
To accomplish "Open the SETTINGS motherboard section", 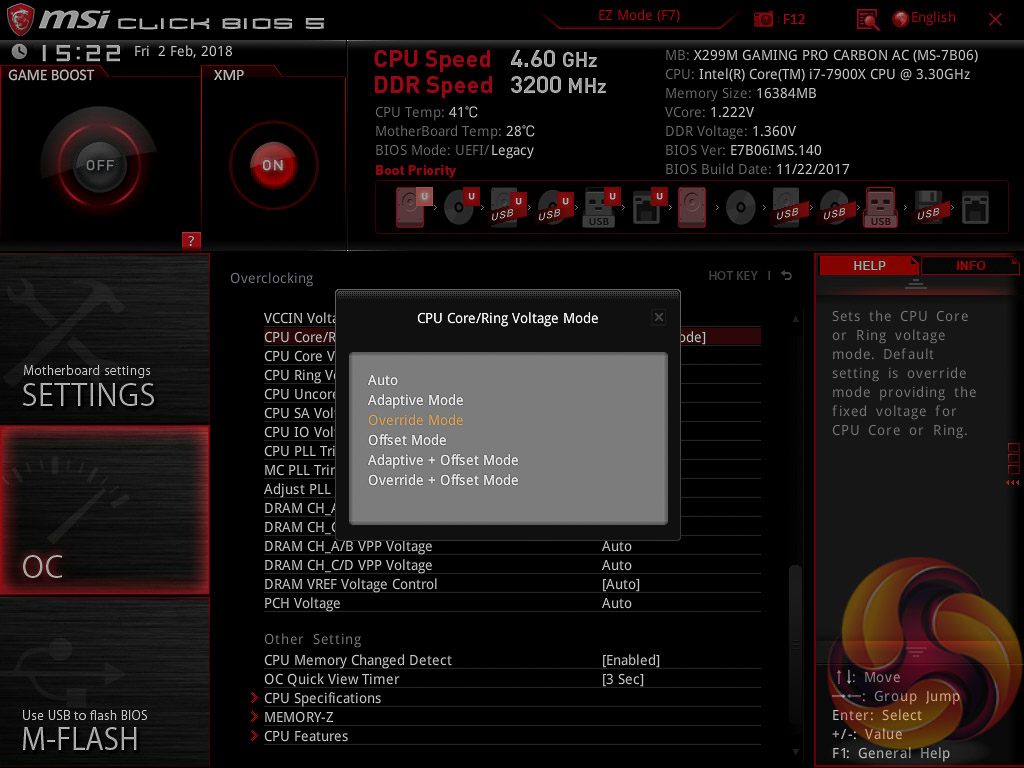I will point(104,338).
